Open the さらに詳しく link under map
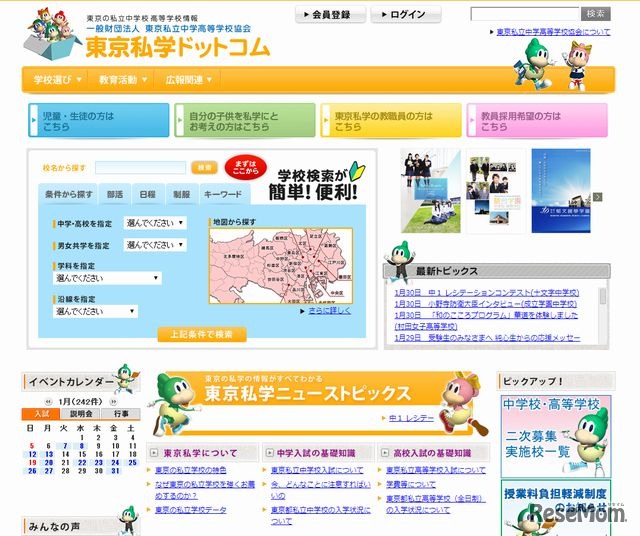The height and width of the screenshot is (536, 640). [329, 311]
